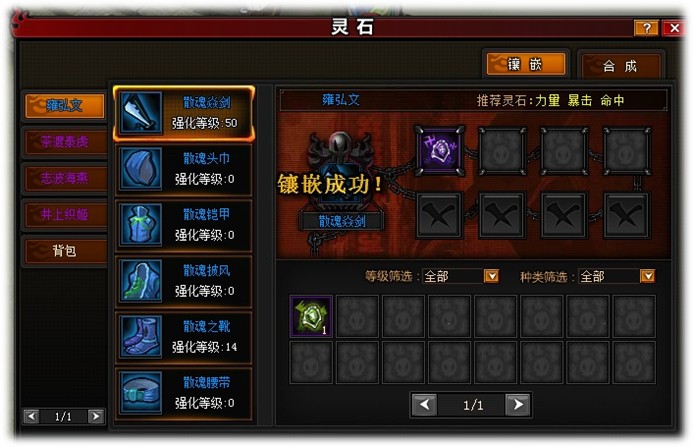
Task: Advance character list to next page
Action: pos(95,416)
